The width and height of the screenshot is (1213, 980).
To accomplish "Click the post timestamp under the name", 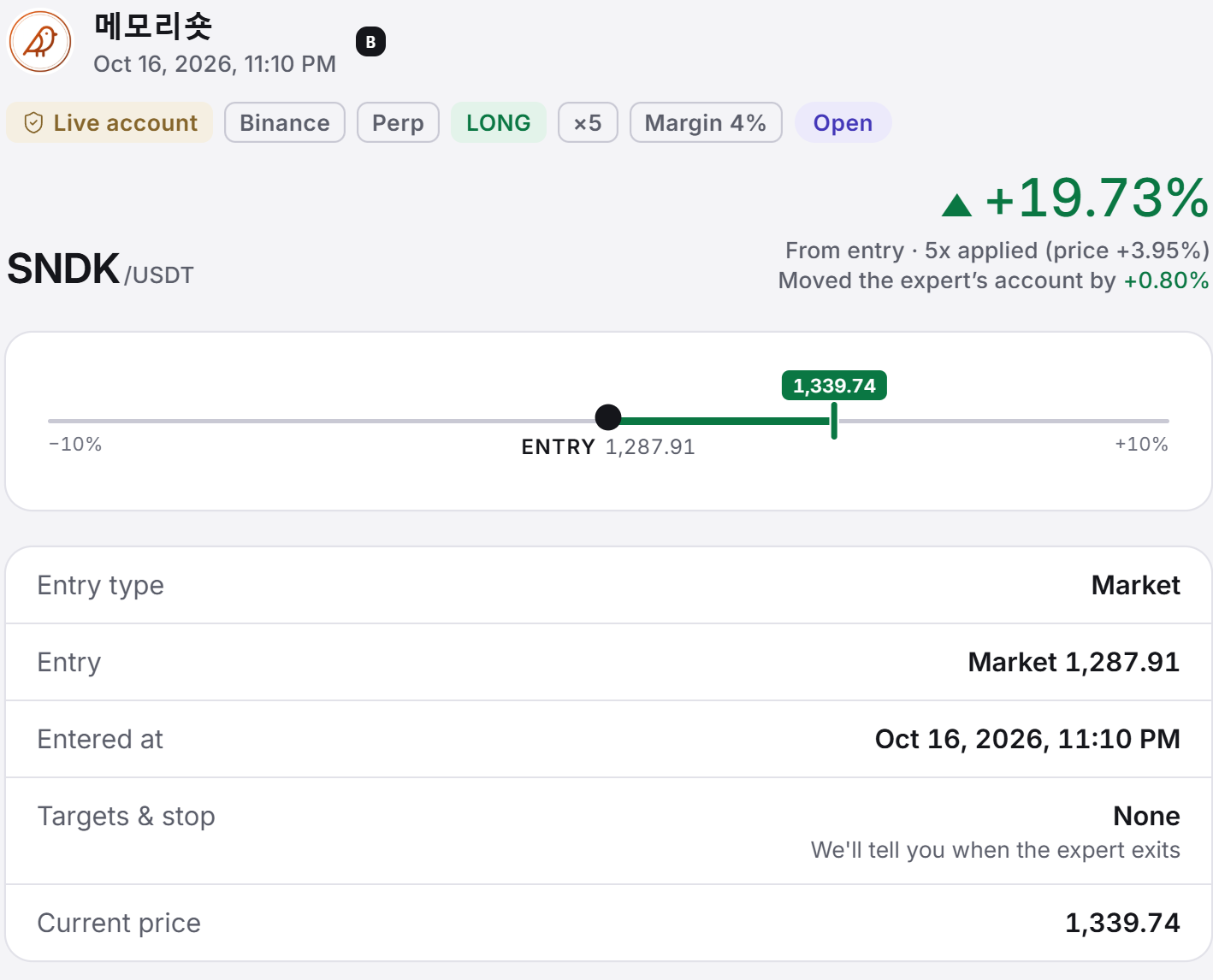I will tap(215, 64).
